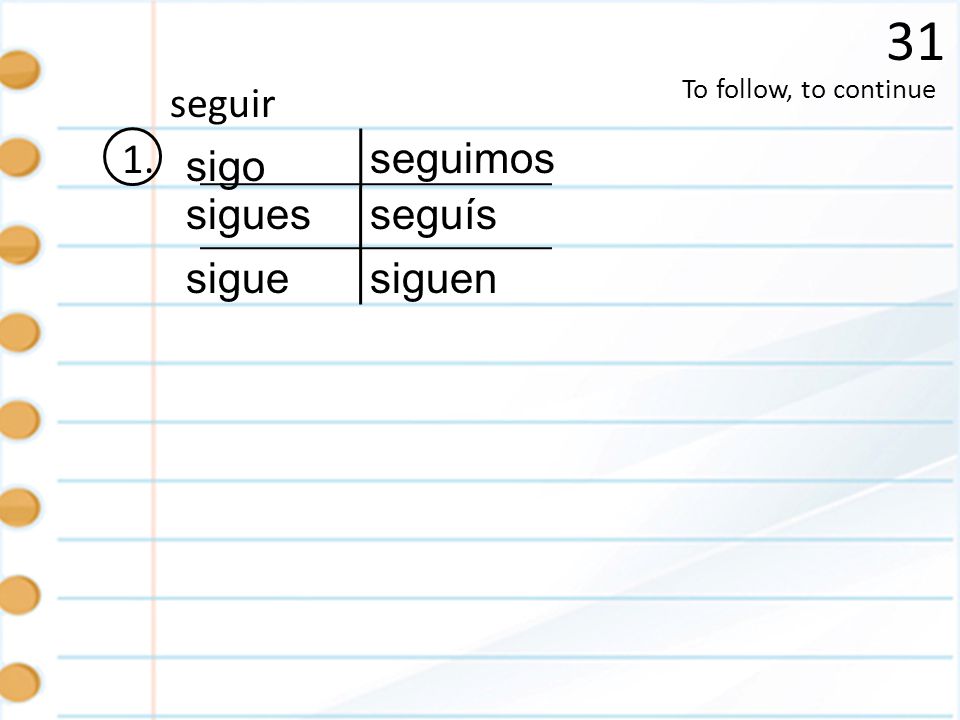Click the orange binder hole nearest the slide bottom

pyautogui.click(x=18, y=681)
